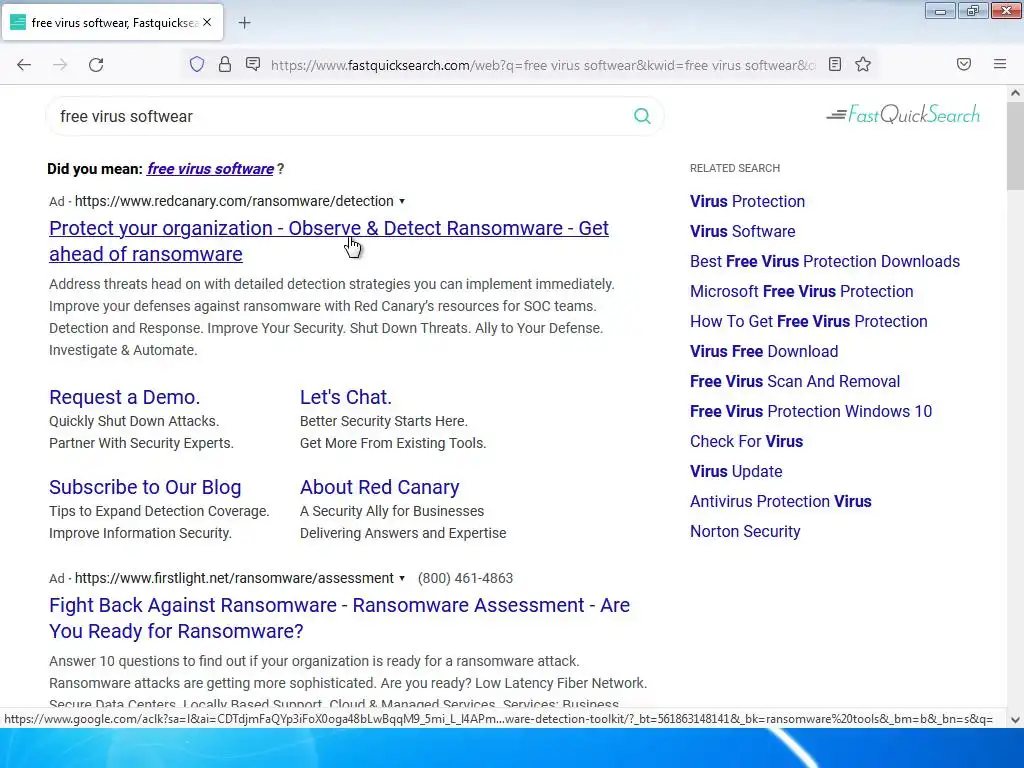This screenshot has height=768, width=1024.
Task: Minimize the browser window
Action: pos(940,11)
